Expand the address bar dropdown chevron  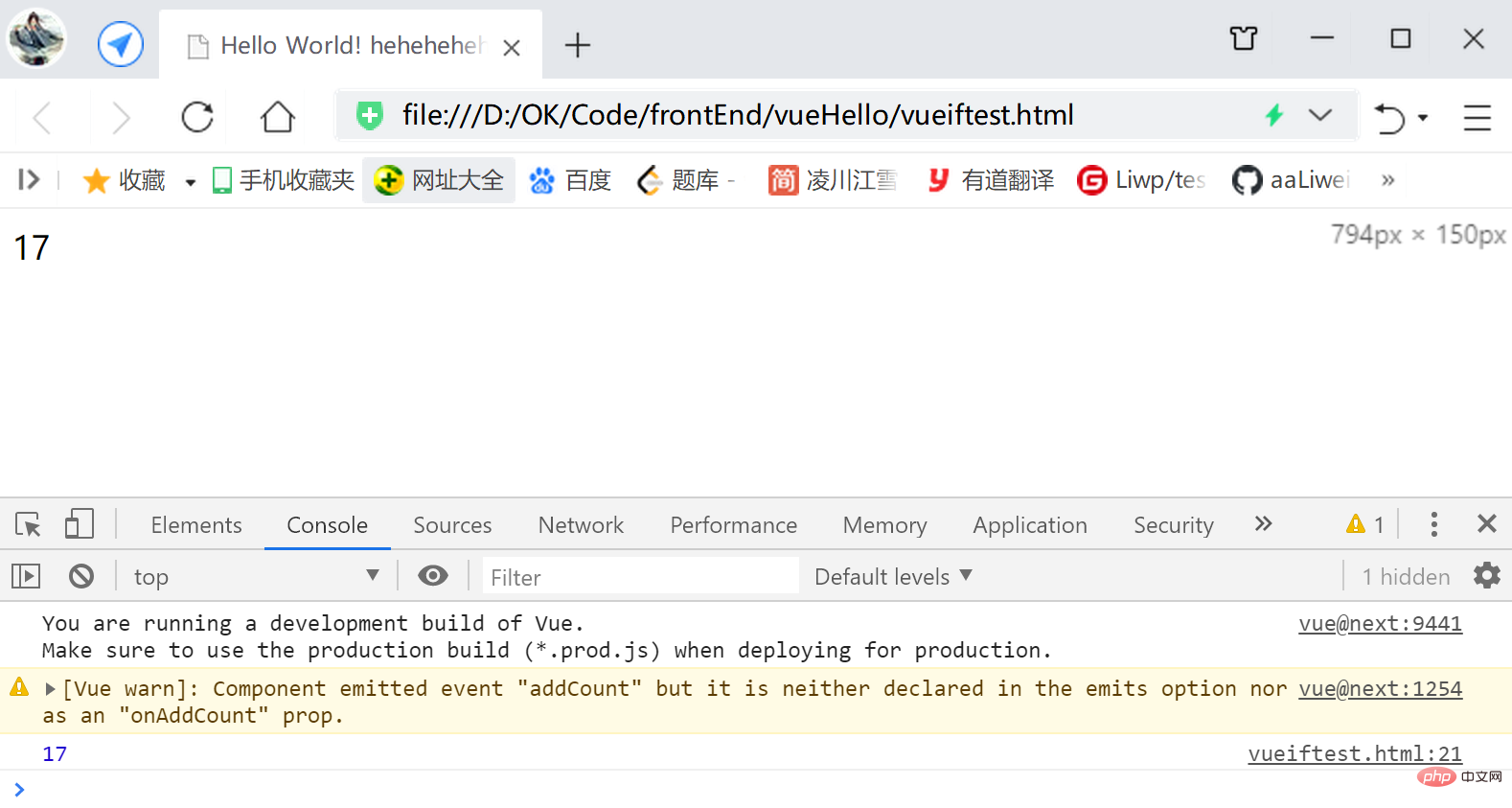pyautogui.click(x=1320, y=115)
